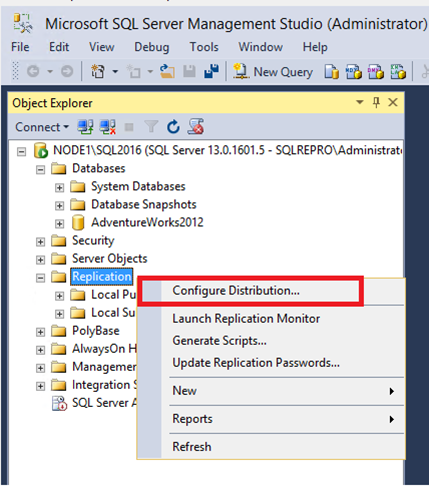429x490 pixels.
Task: Click the navigate backward toolbar icon
Action: (33, 71)
